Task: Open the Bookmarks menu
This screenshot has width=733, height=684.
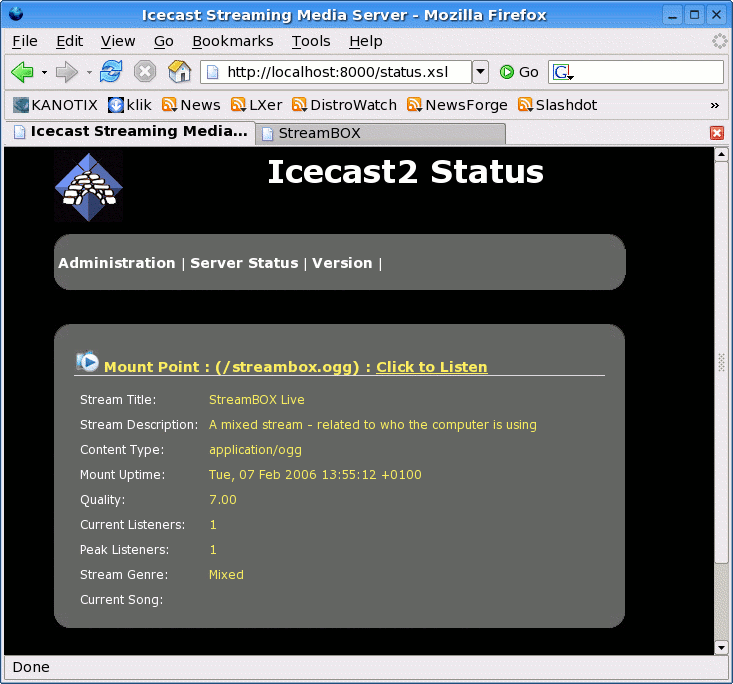Action: [233, 41]
